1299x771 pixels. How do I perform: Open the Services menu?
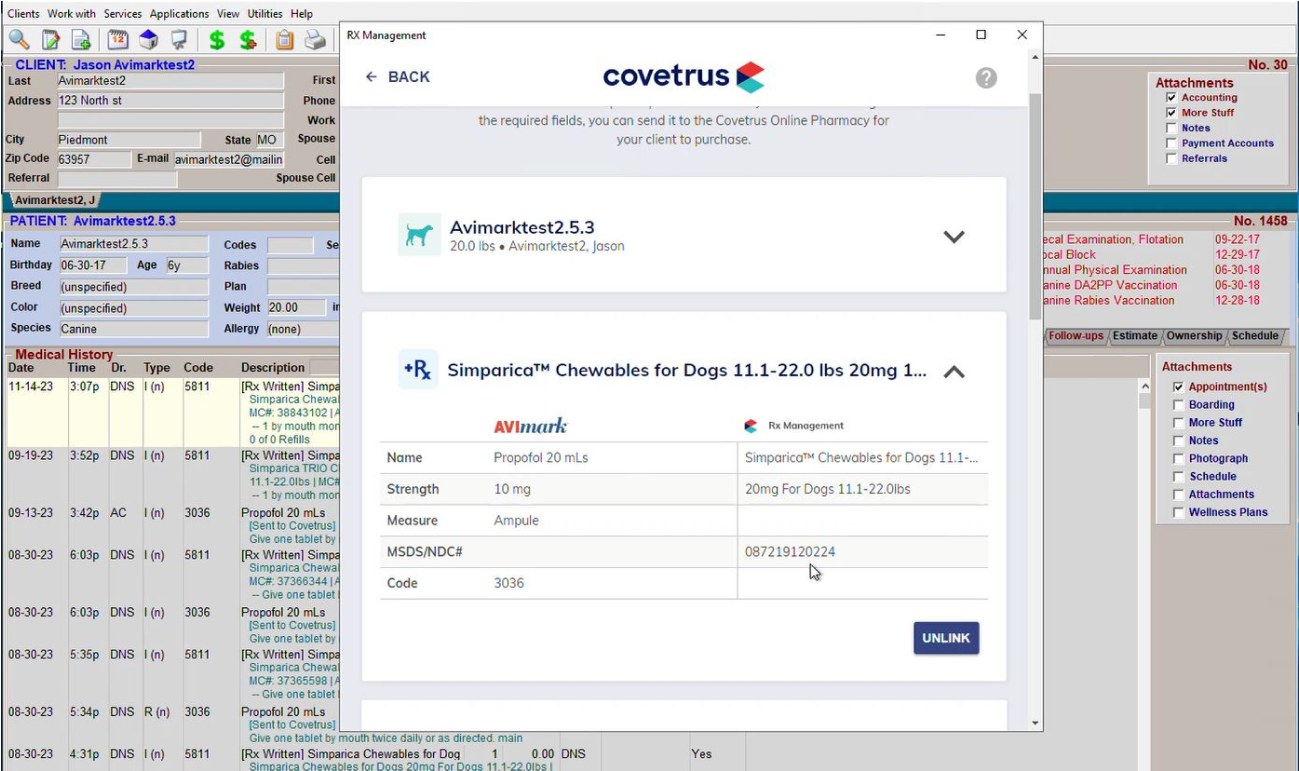click(123, 14)
